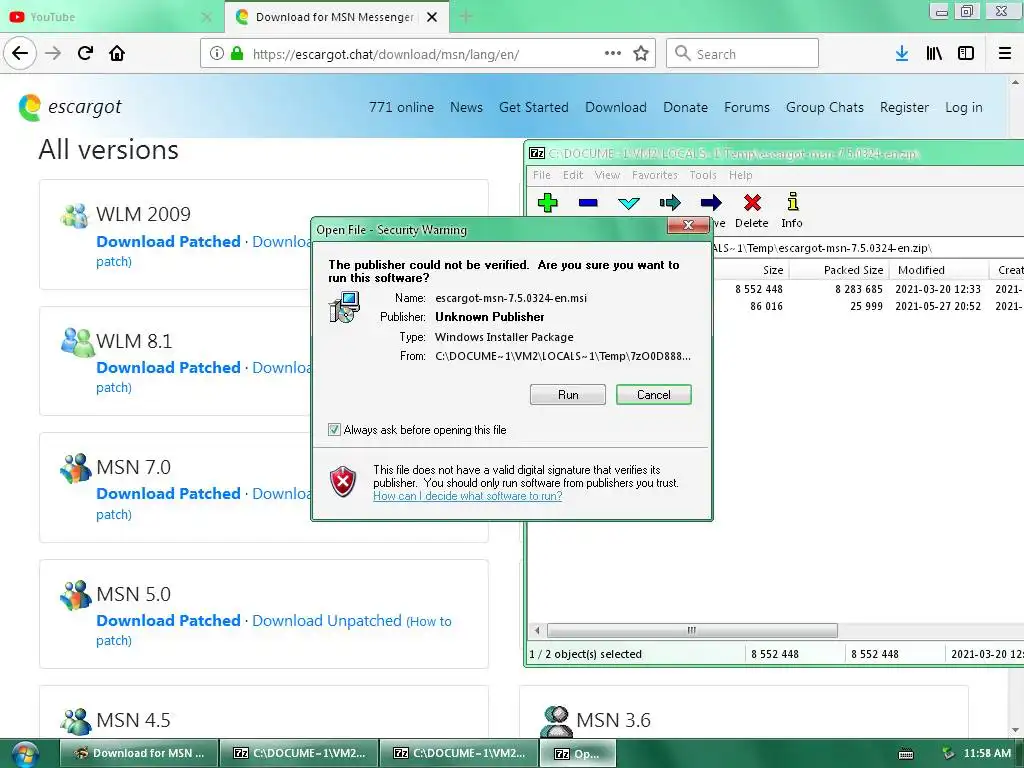
Task: Download Unpatched MSN 5.0
Action: click(327, 620)
